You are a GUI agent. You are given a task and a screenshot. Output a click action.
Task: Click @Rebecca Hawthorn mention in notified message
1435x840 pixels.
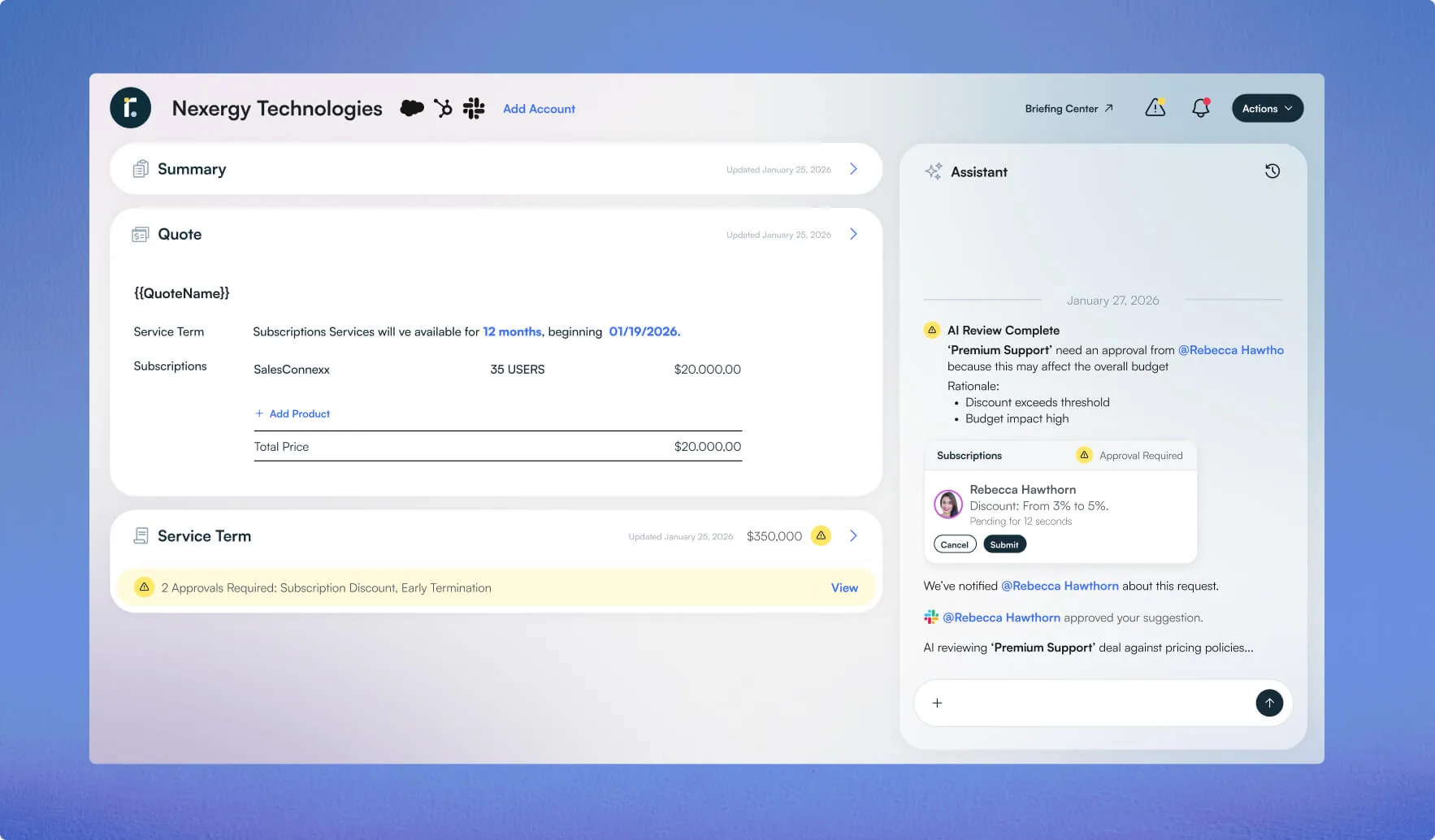[x=1060, y=586]
